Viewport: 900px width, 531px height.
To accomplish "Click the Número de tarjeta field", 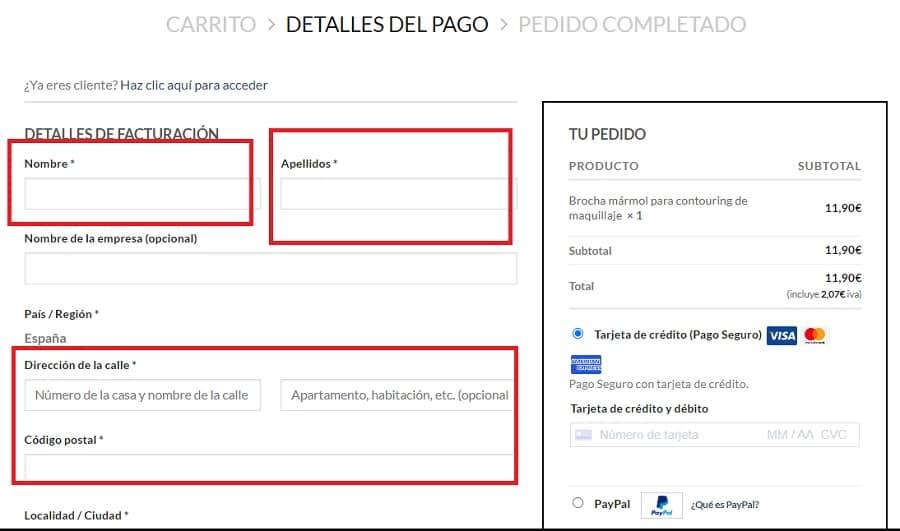I will (649, 435).
